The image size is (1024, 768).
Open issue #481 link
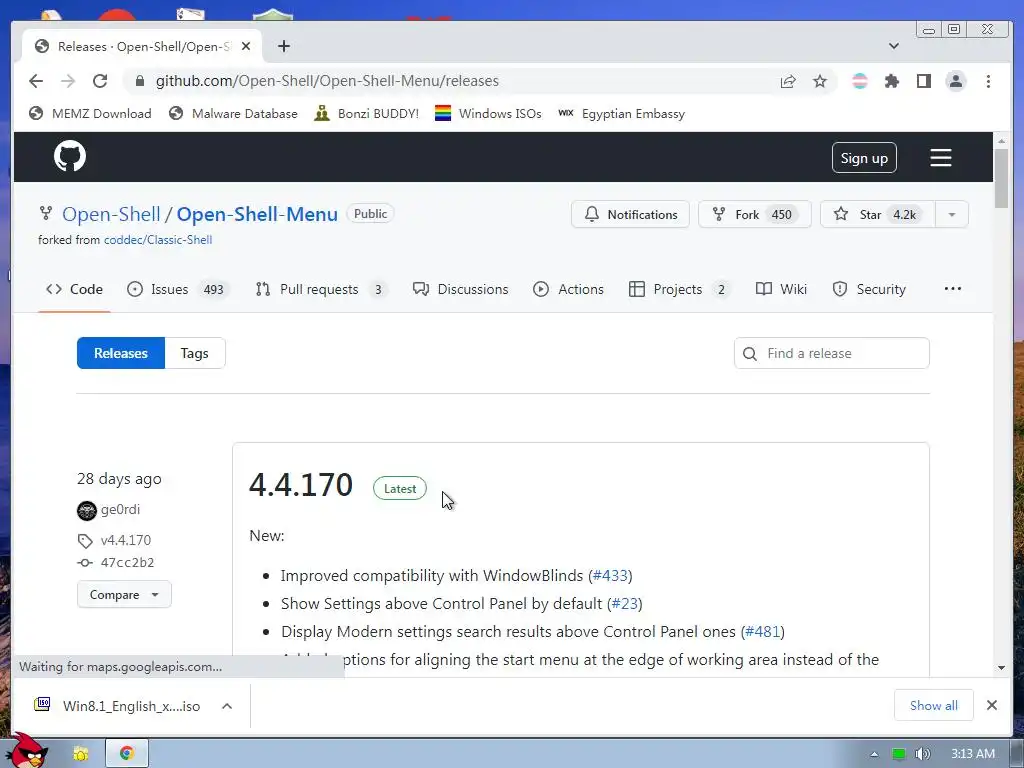(x=763, y=632)
